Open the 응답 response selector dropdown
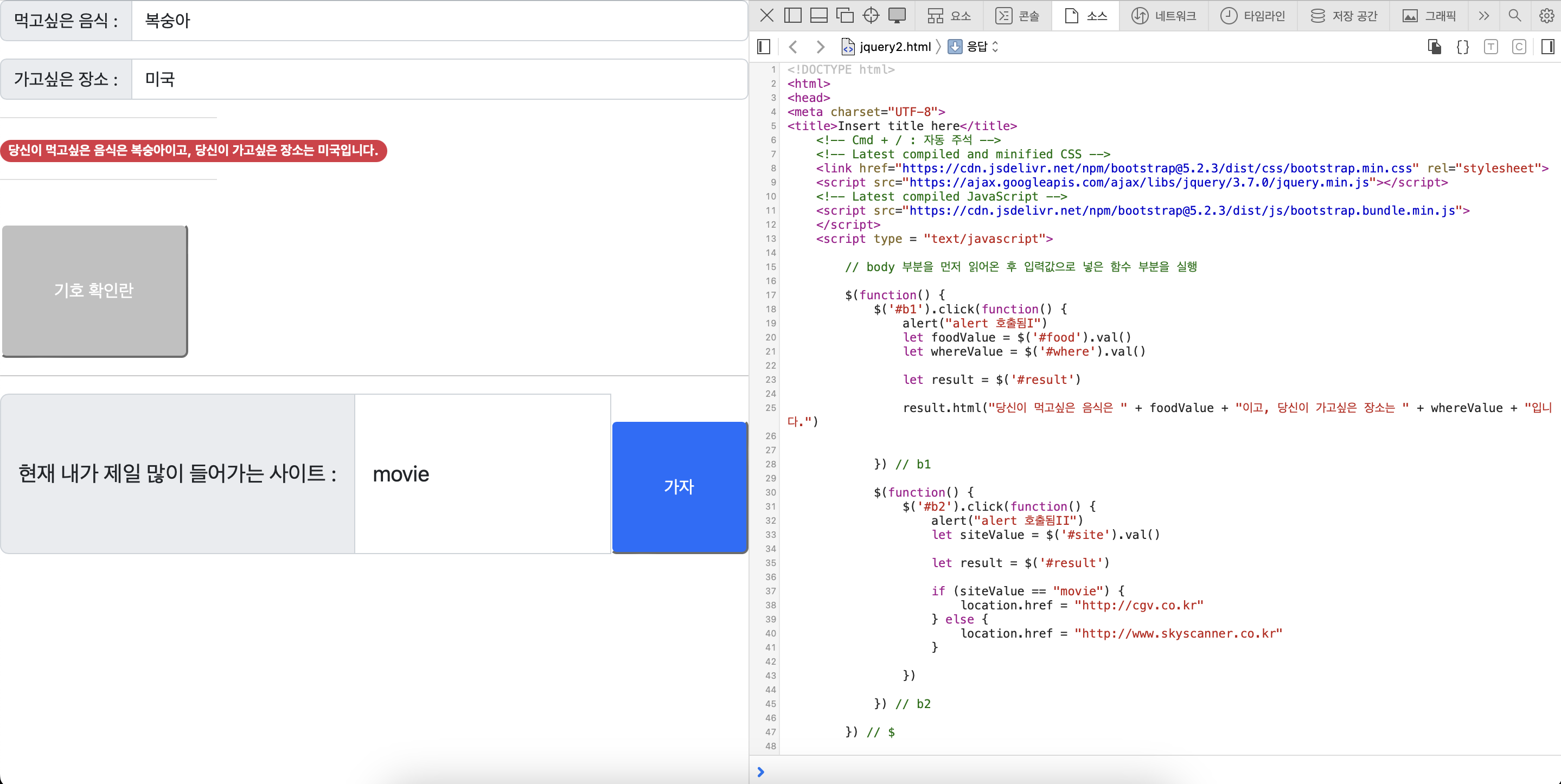Screen dimensions: 1561x784 point(976,47)
